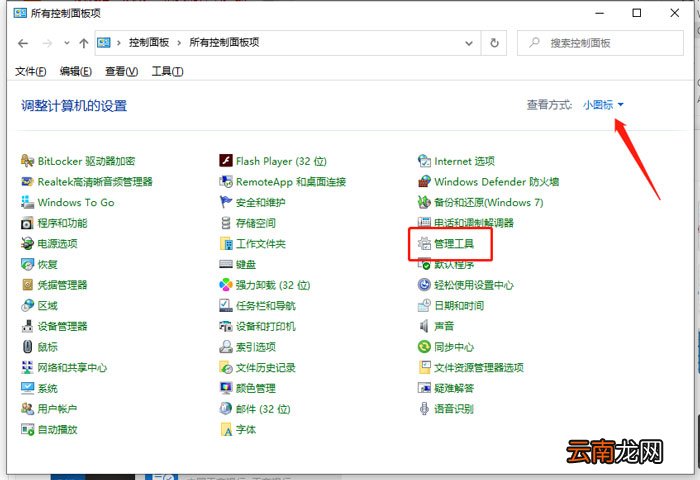Open the 文件历史记录 icon
Screen dimensions: 700x480
[226, 367]
